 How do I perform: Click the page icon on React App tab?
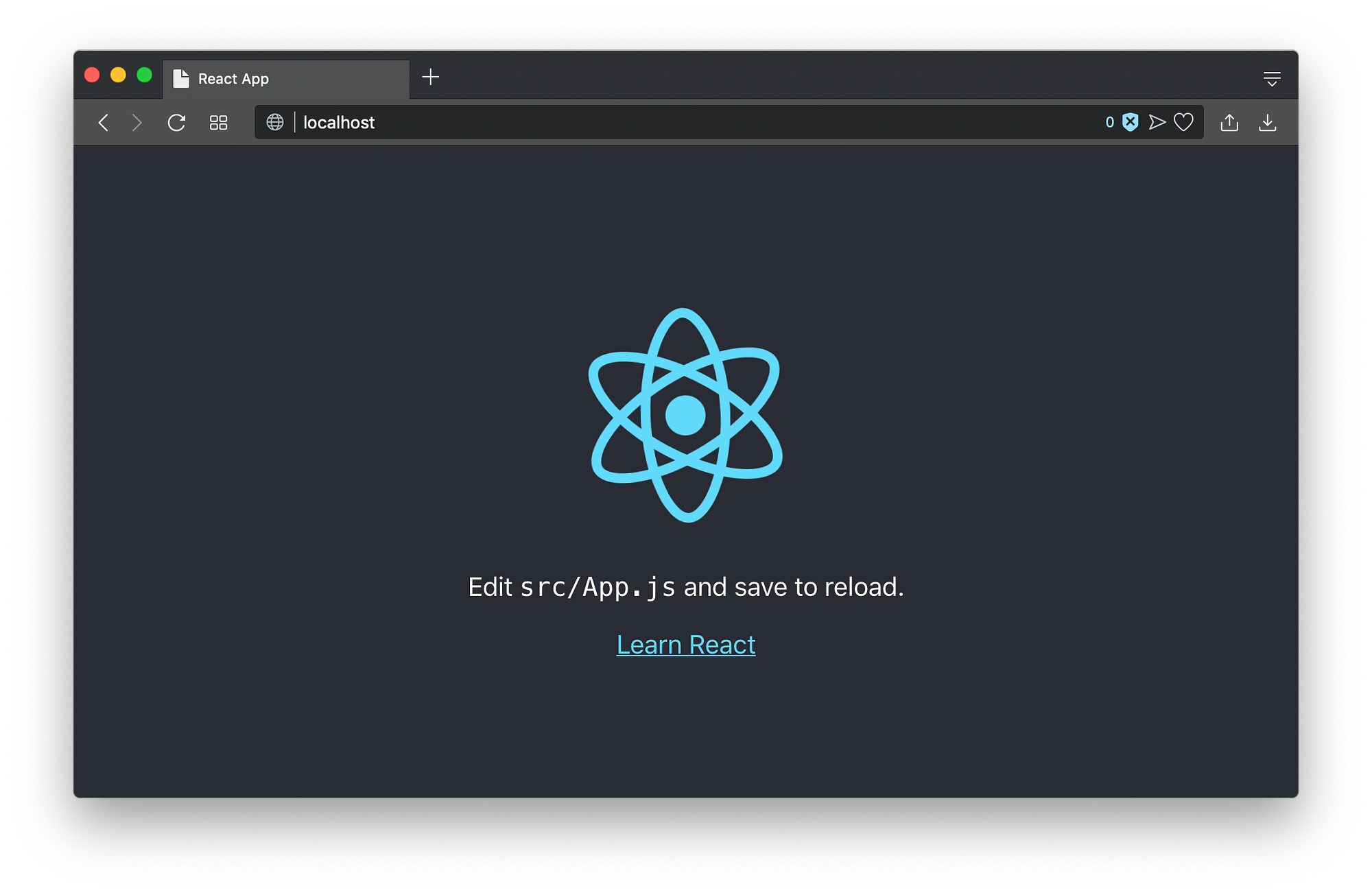[x=181, y=79]
